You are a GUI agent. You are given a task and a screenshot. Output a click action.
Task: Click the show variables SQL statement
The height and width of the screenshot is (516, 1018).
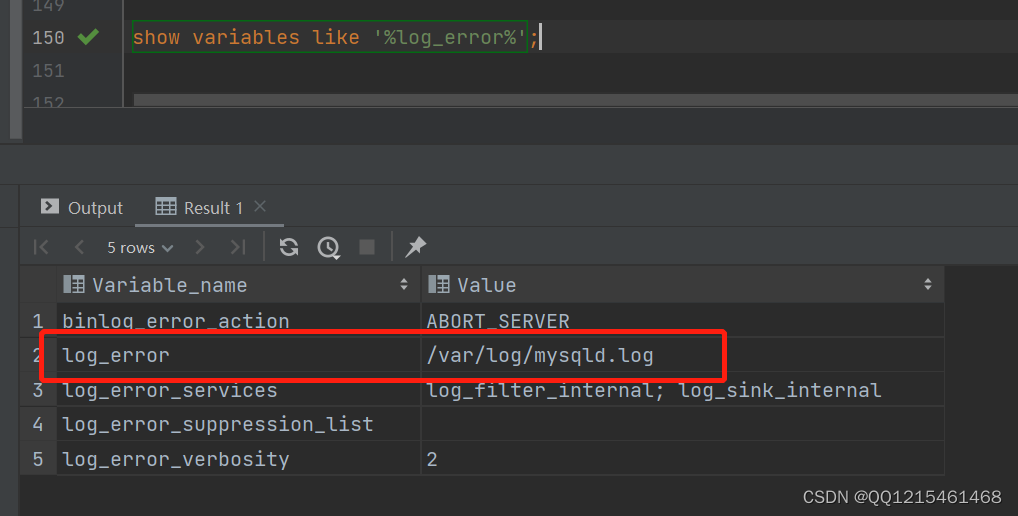[x=329, y=37]
